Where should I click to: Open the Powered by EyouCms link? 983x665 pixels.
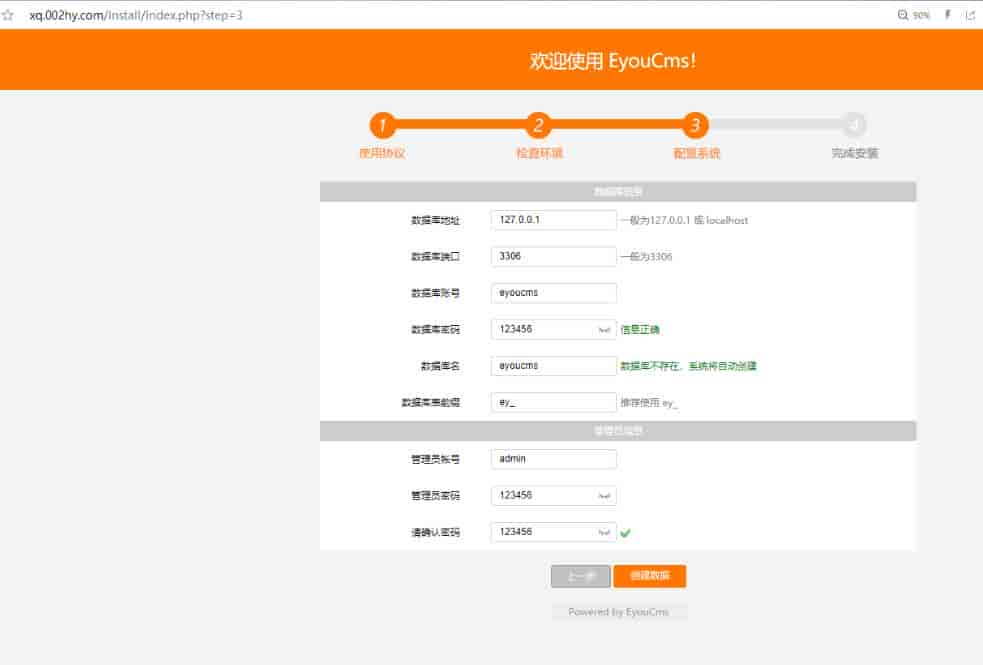click(620, 611)
